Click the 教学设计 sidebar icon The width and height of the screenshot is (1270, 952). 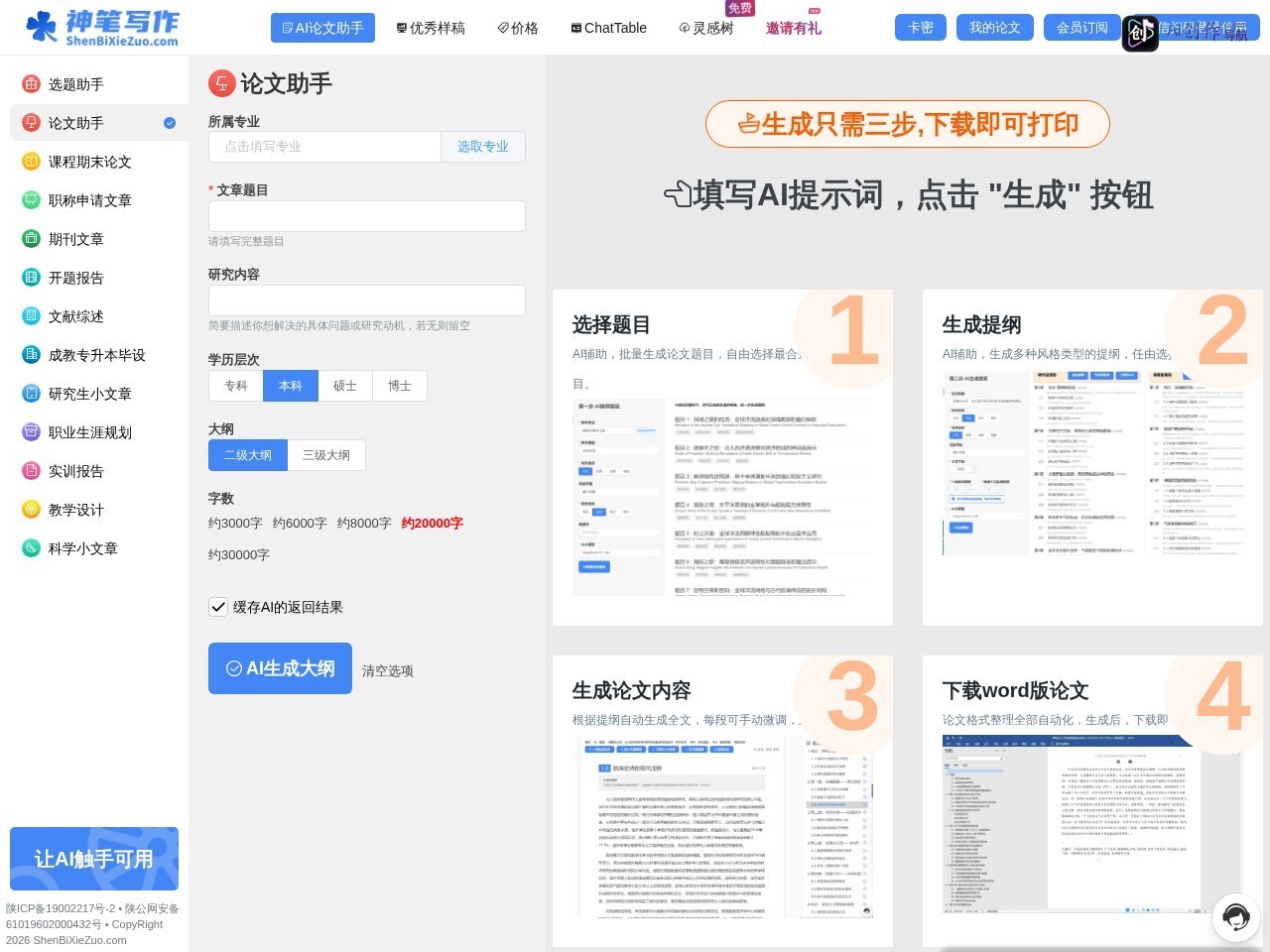(31, 510)
